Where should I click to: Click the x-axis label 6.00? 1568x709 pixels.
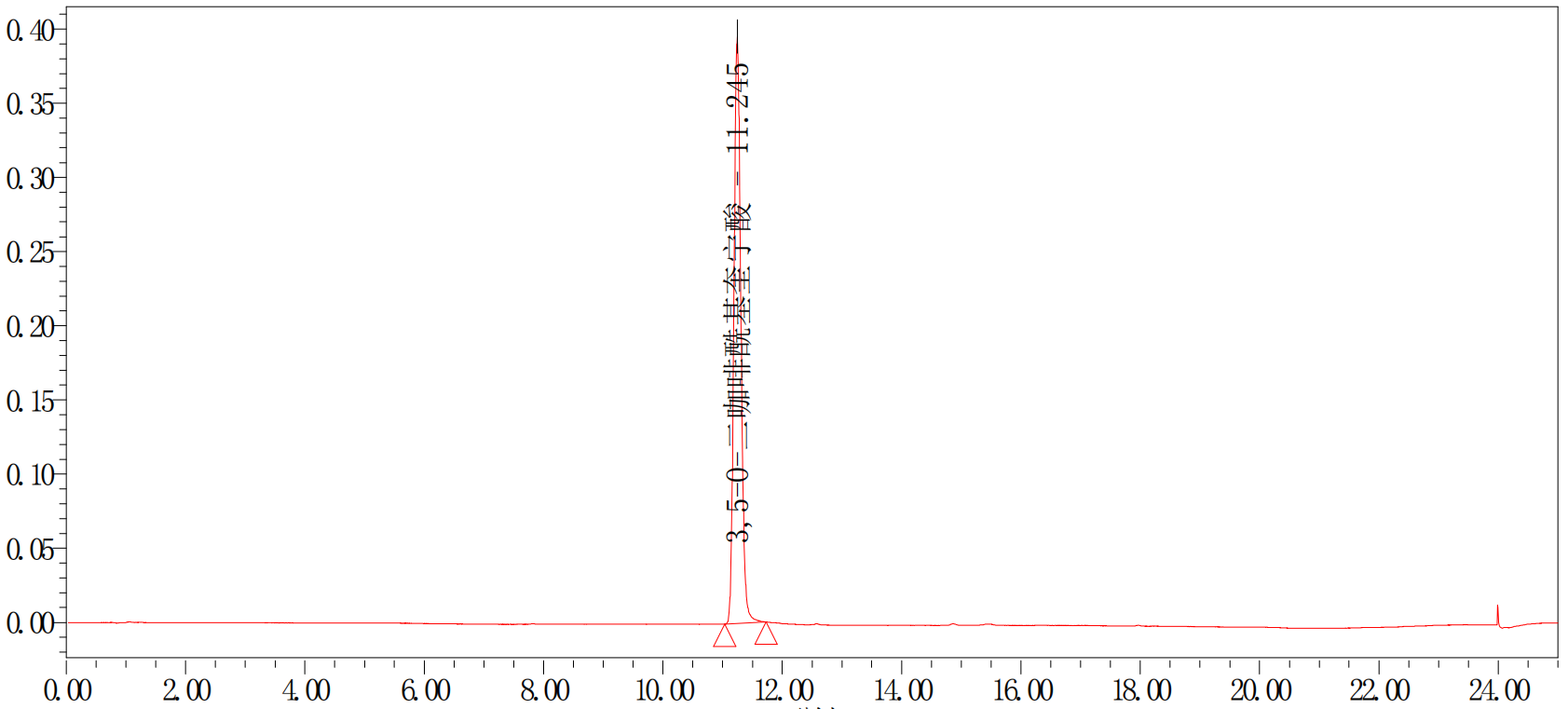coord(426,691)
